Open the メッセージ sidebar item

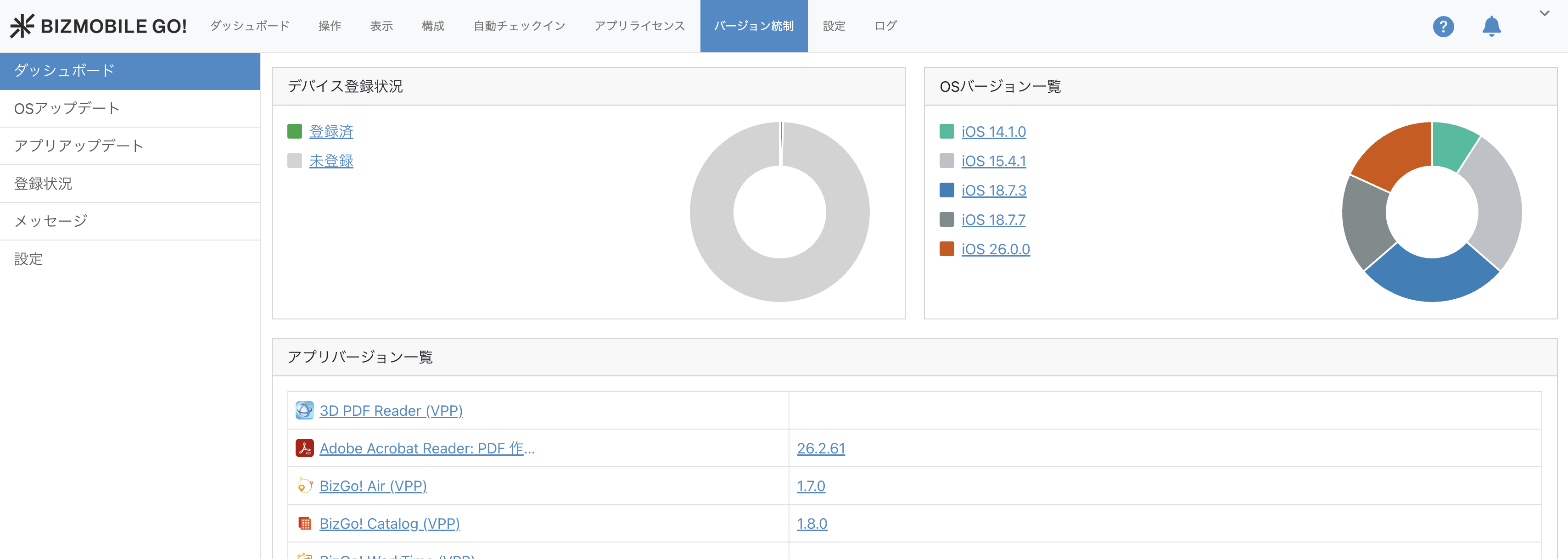(51, 221)
